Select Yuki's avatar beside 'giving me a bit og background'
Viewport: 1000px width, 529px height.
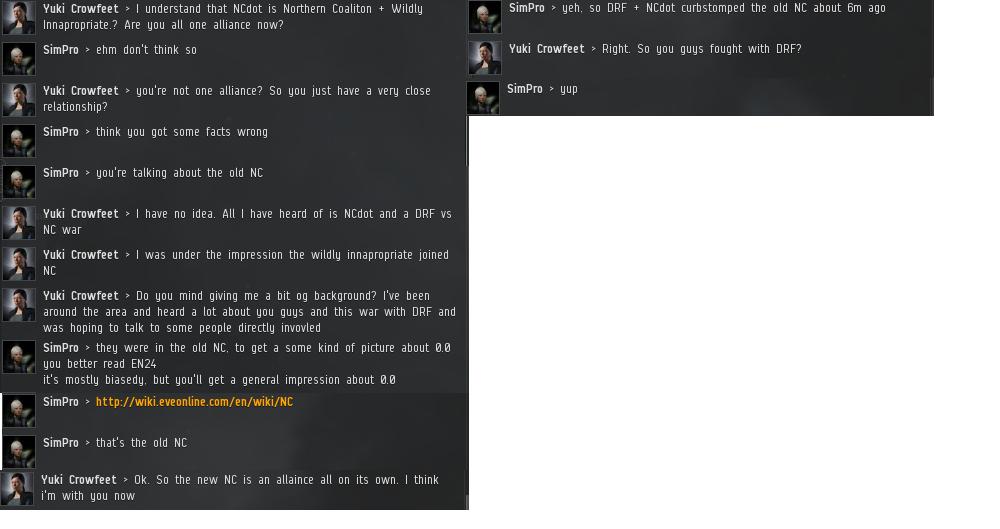(19, 304)
